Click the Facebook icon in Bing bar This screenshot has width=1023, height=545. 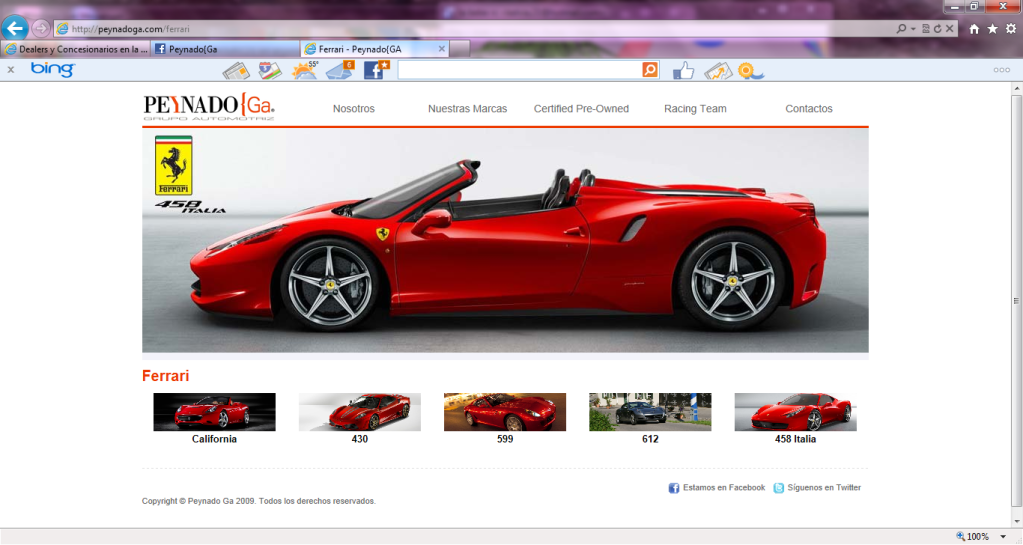pyautogui.click(x=376, y=70)
